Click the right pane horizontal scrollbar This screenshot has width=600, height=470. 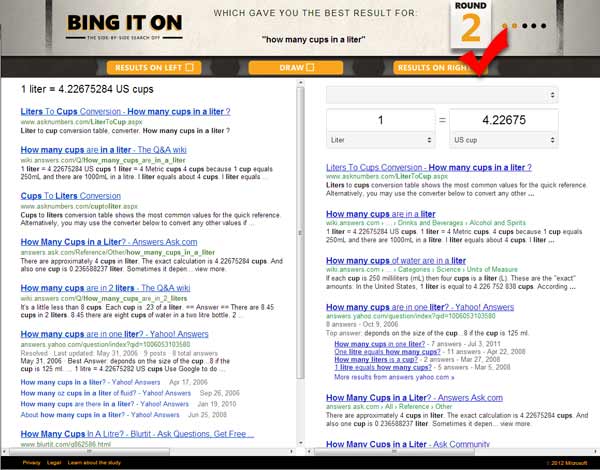coord(394,452)
